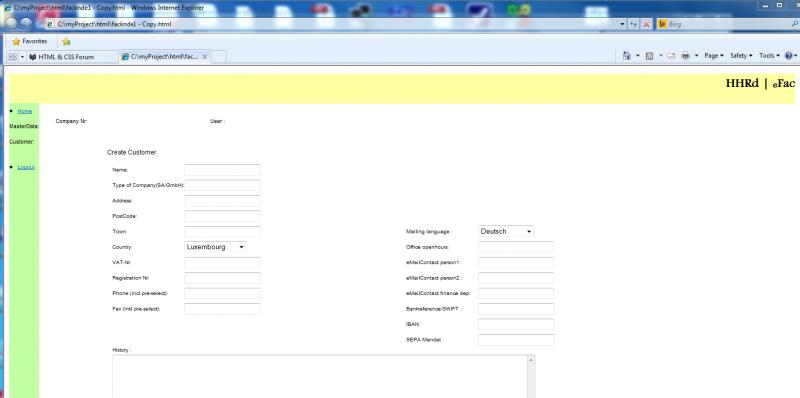
Task: Open the Safety menu
Action: tap(741, 56)
